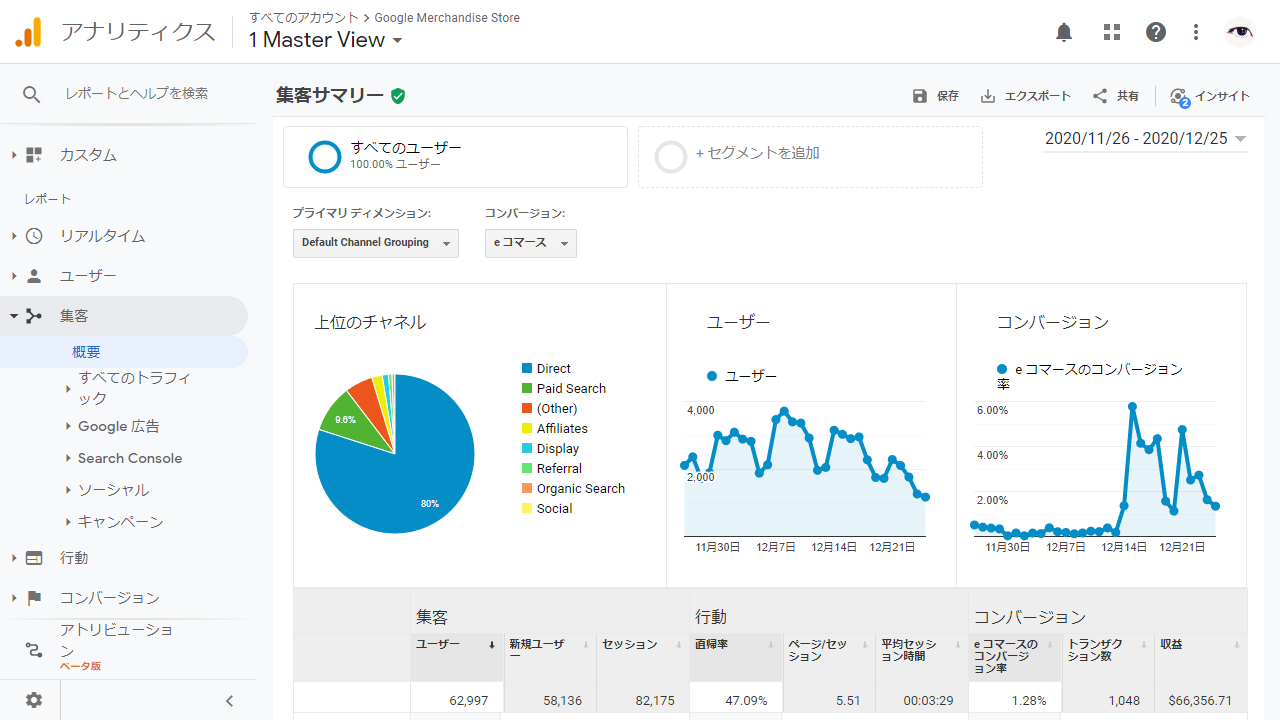Sort by the ユーザー column arrow
The image size is (1280, 720).
[x=492, y=645]
